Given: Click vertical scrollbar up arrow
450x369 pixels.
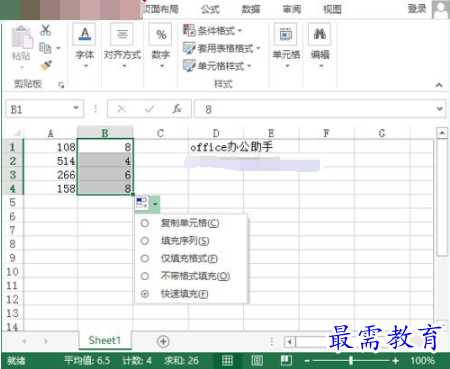Looking at the screenshot, I should coord(442,133).
